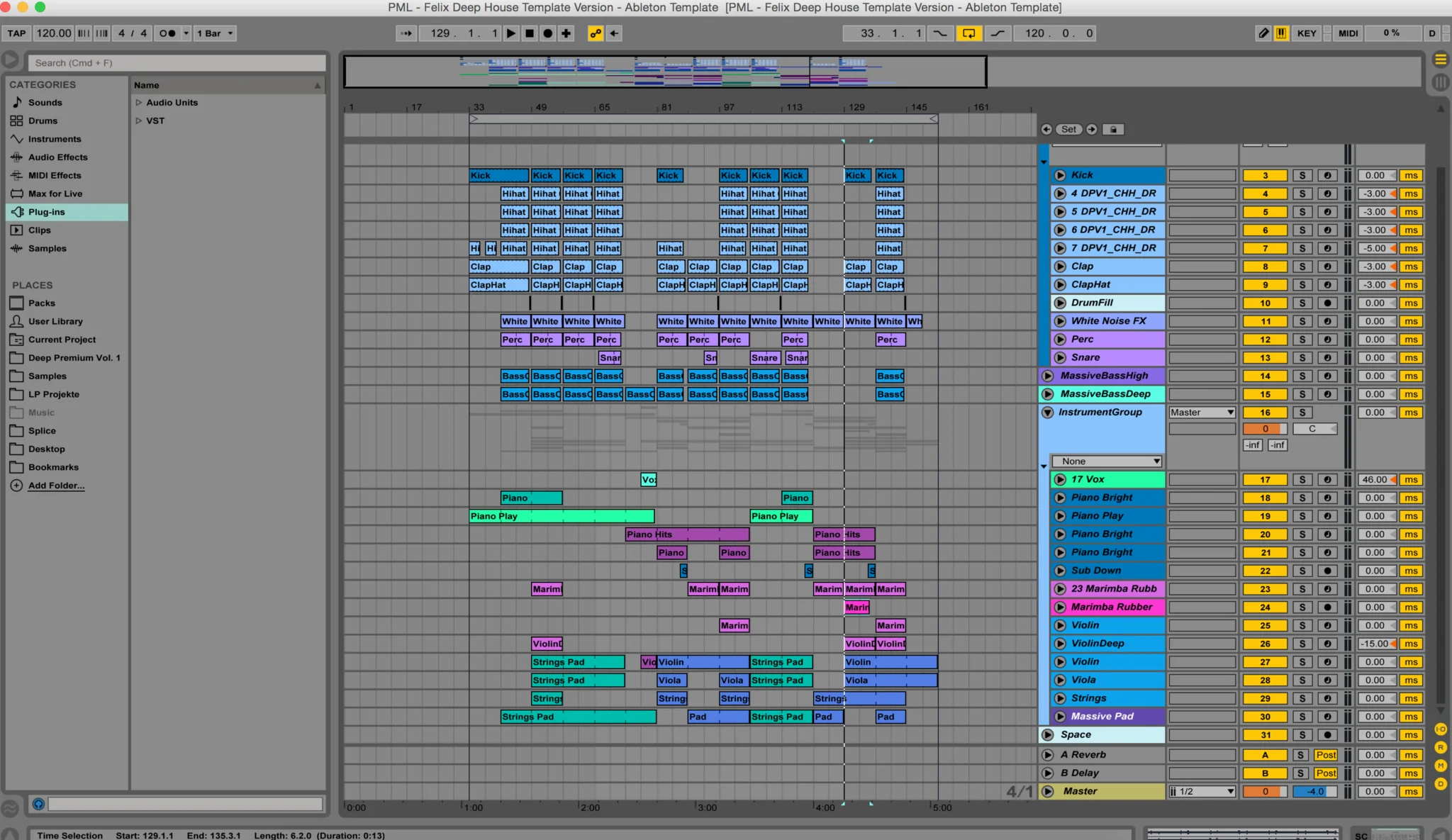This screenshot has height=840, width=1452.
Task: Arm the Marimba Rubber track
Action: click(1327, 607)
